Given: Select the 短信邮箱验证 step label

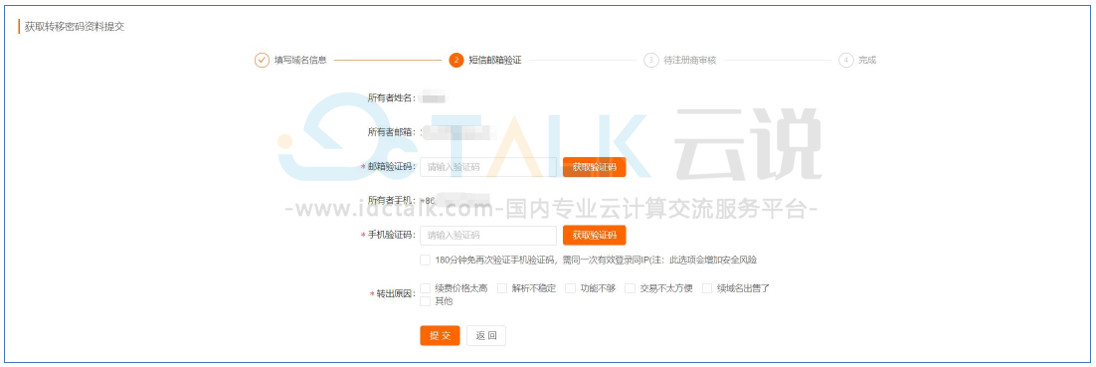Looking at the screenshot, I should click(495, 60).
